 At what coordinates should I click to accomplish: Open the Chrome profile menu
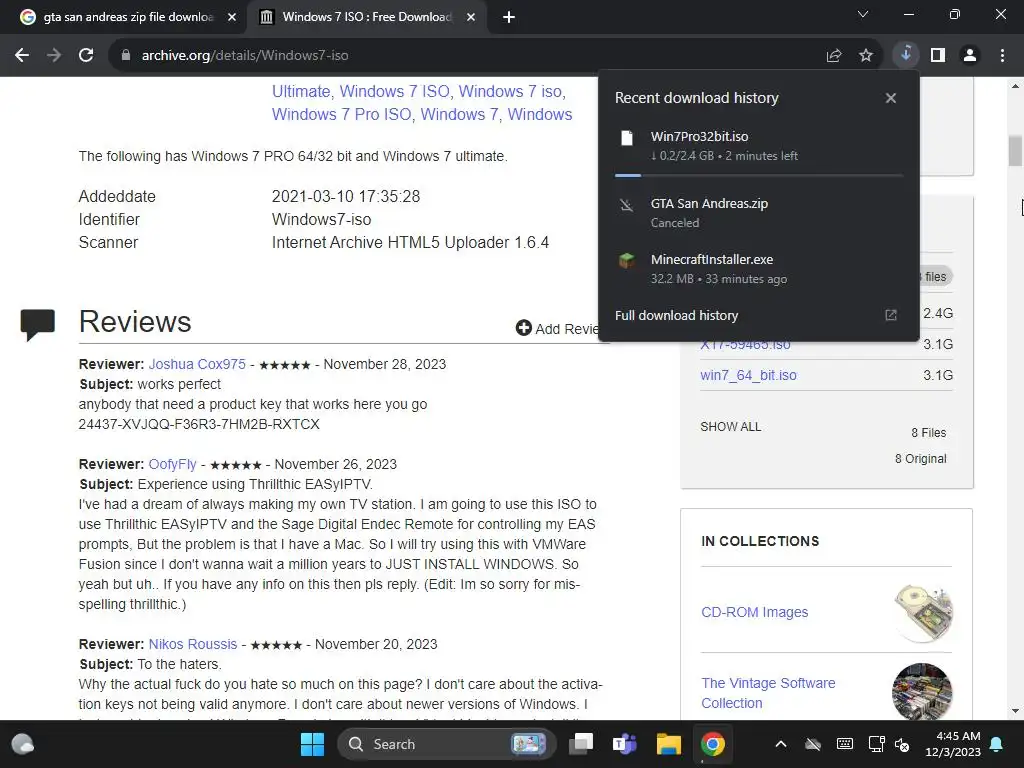970,56
